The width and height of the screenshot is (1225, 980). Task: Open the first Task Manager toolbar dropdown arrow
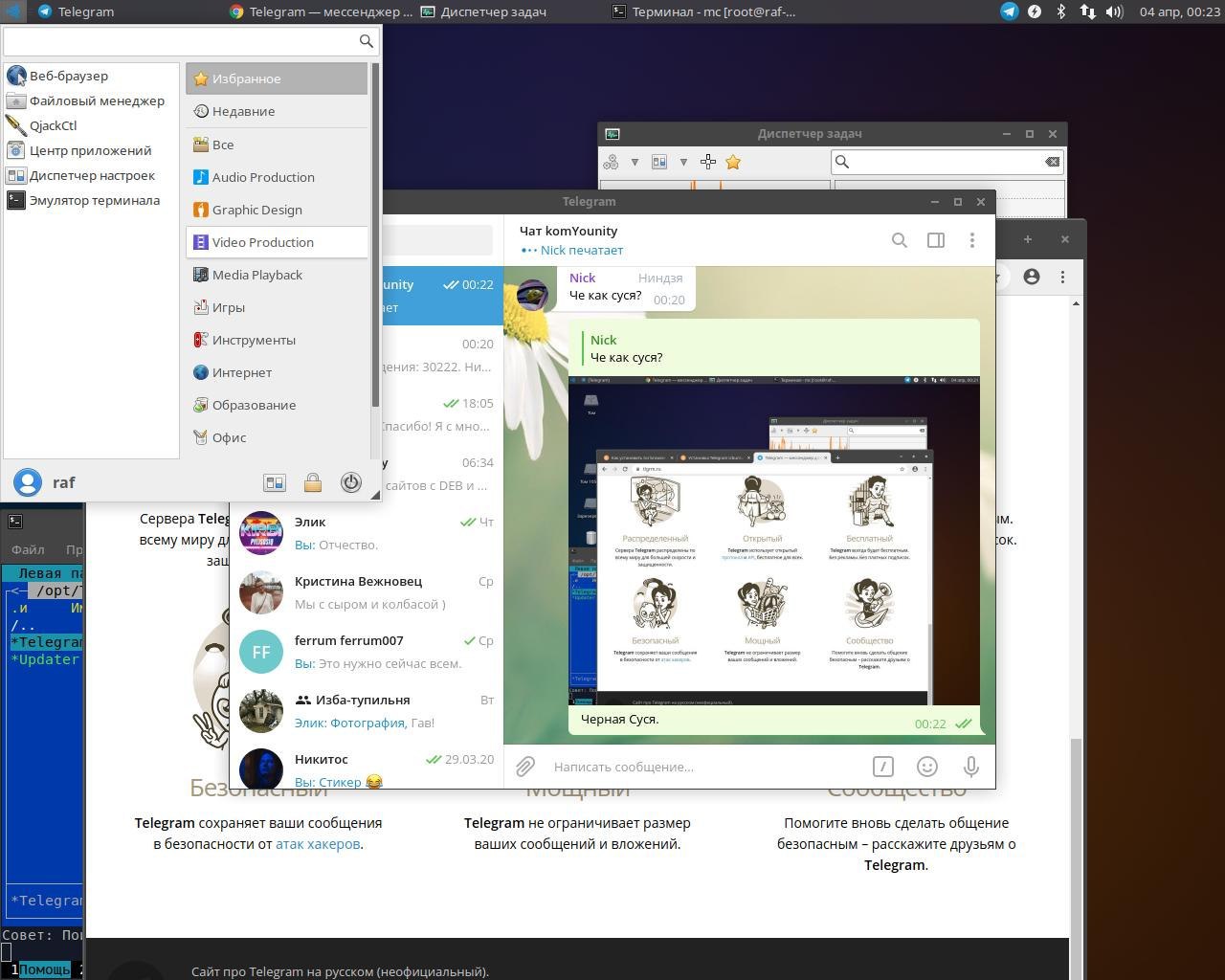coord(635,162)
